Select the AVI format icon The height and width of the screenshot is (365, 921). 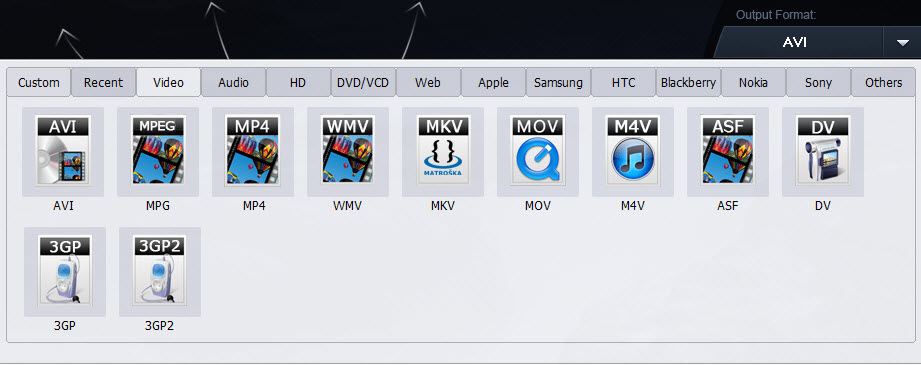63,152
